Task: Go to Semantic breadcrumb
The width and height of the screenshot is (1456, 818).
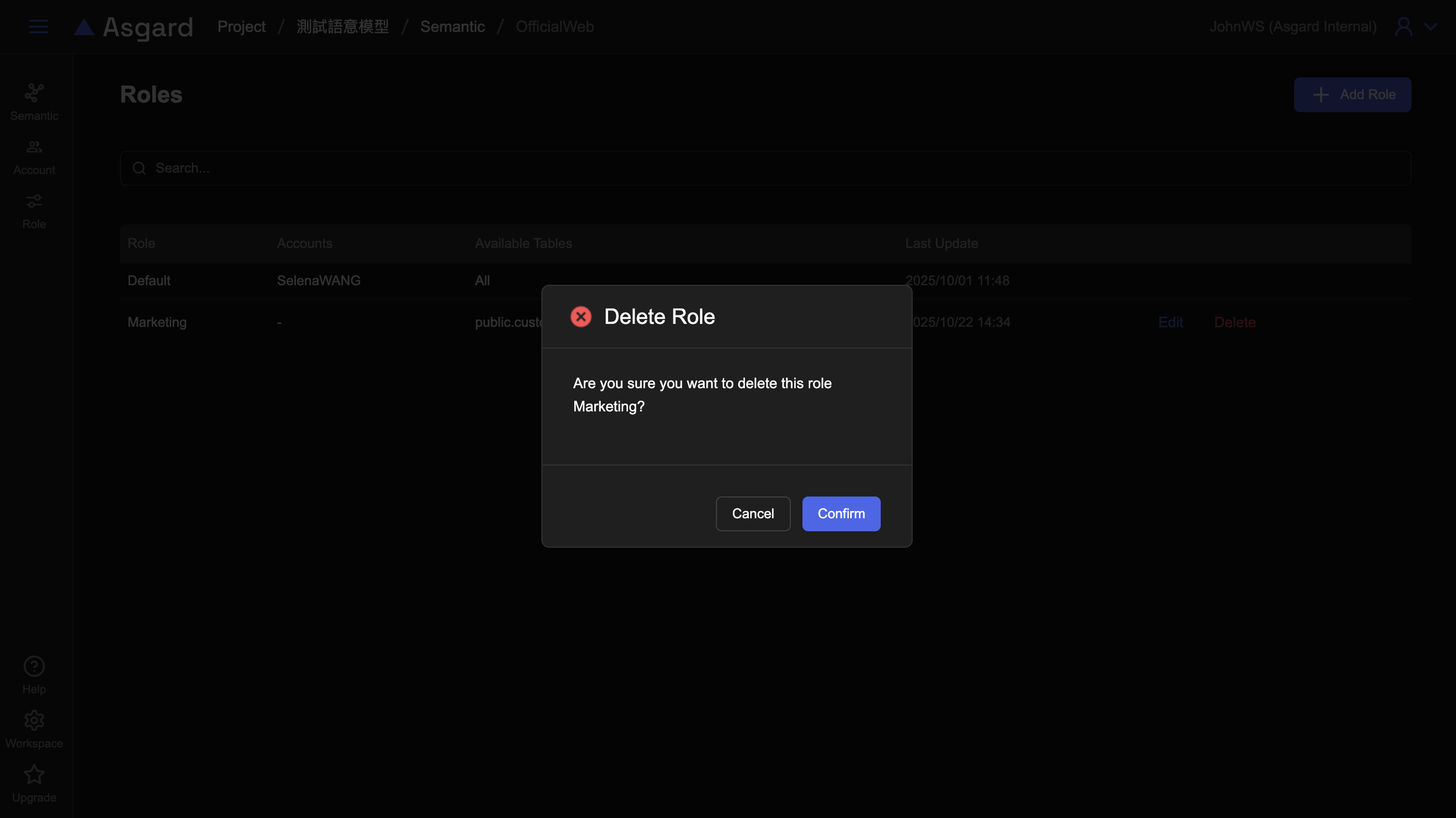Action: (x=452, y=27)
